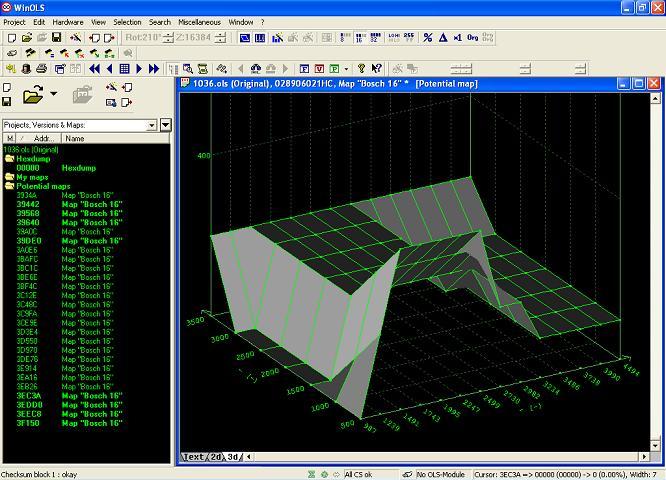
Task: Sort list by the Name column header
Action: 116,138
